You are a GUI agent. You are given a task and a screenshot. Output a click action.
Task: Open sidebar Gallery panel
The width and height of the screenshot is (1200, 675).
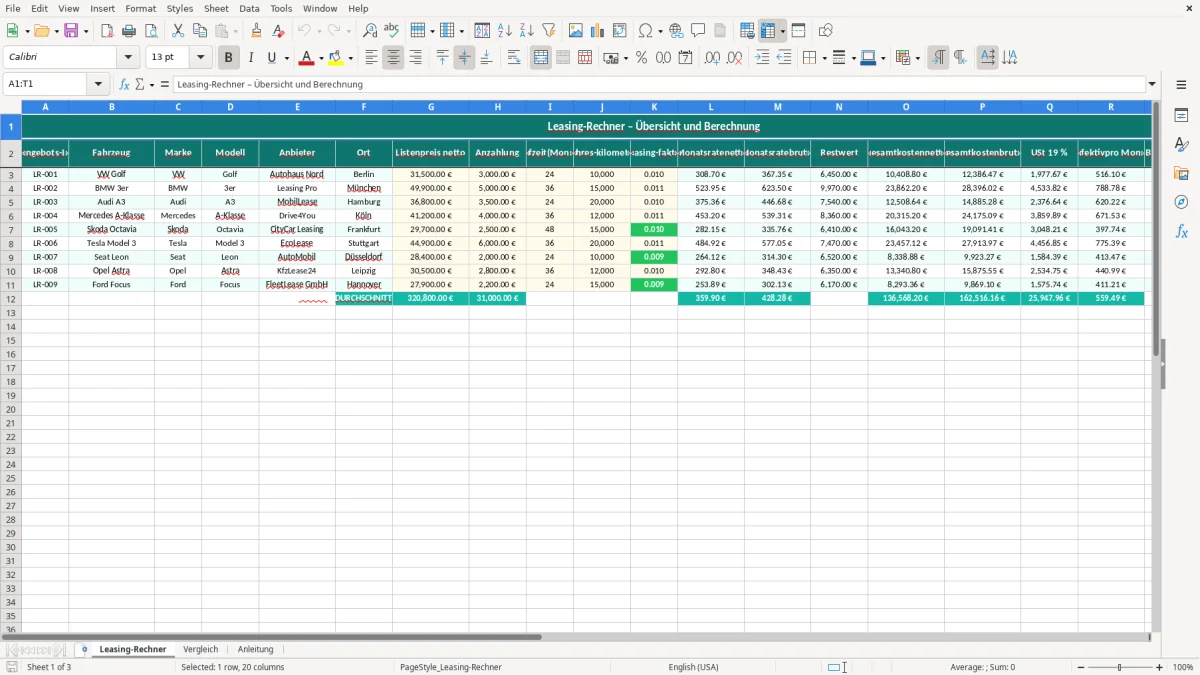click(x=1182, y=174)
